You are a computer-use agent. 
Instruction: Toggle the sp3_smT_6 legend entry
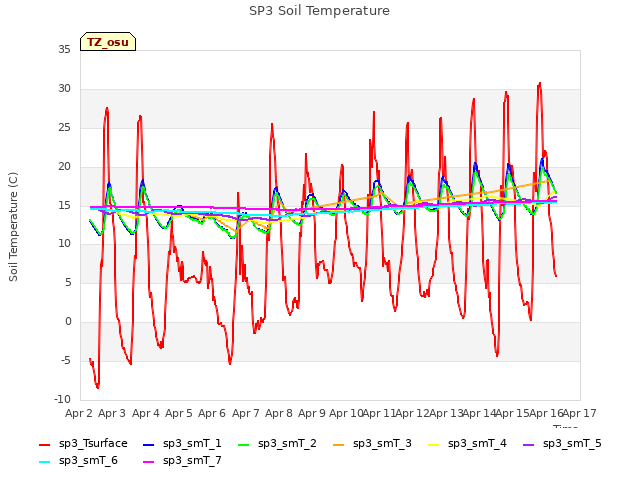click(78, 461)
